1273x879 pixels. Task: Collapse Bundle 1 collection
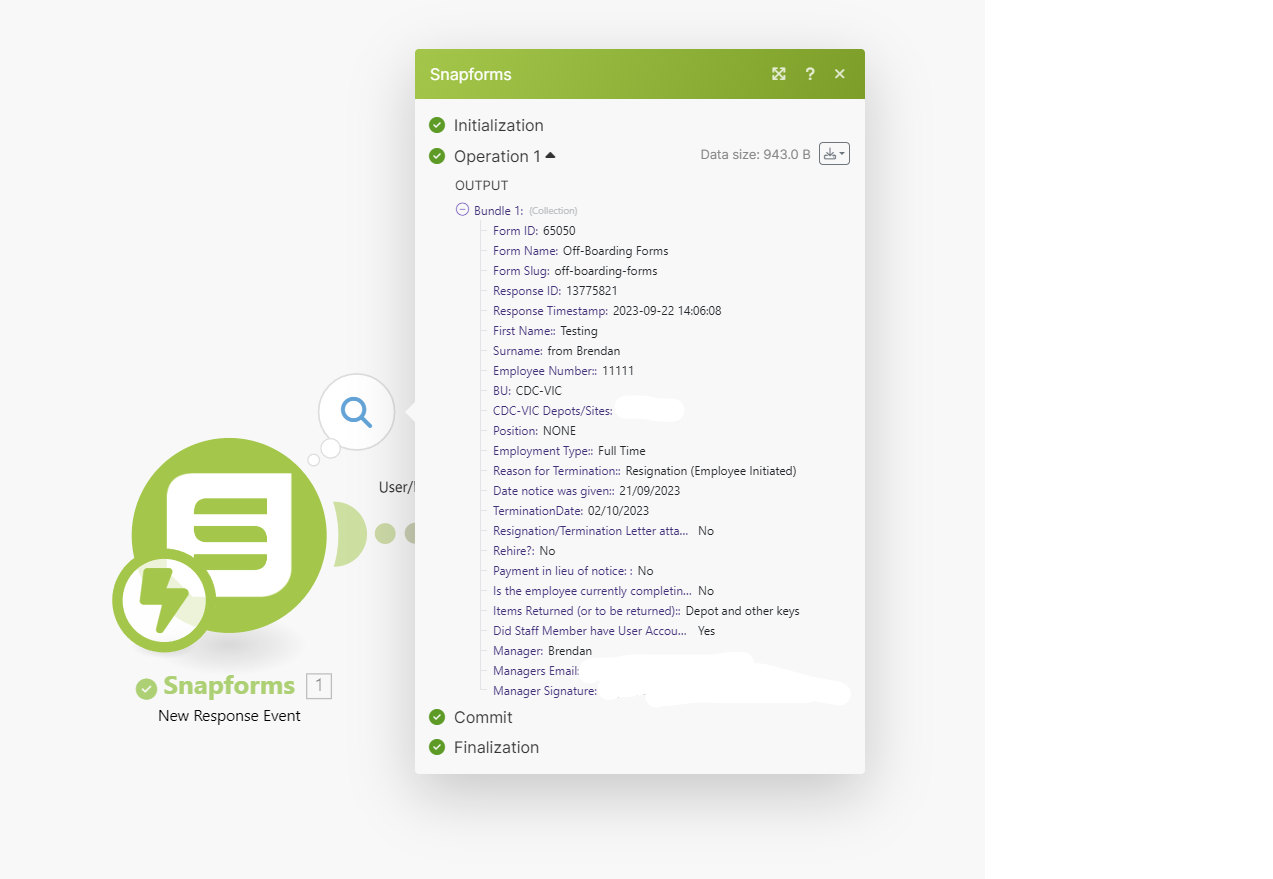[x=462, y=210]
